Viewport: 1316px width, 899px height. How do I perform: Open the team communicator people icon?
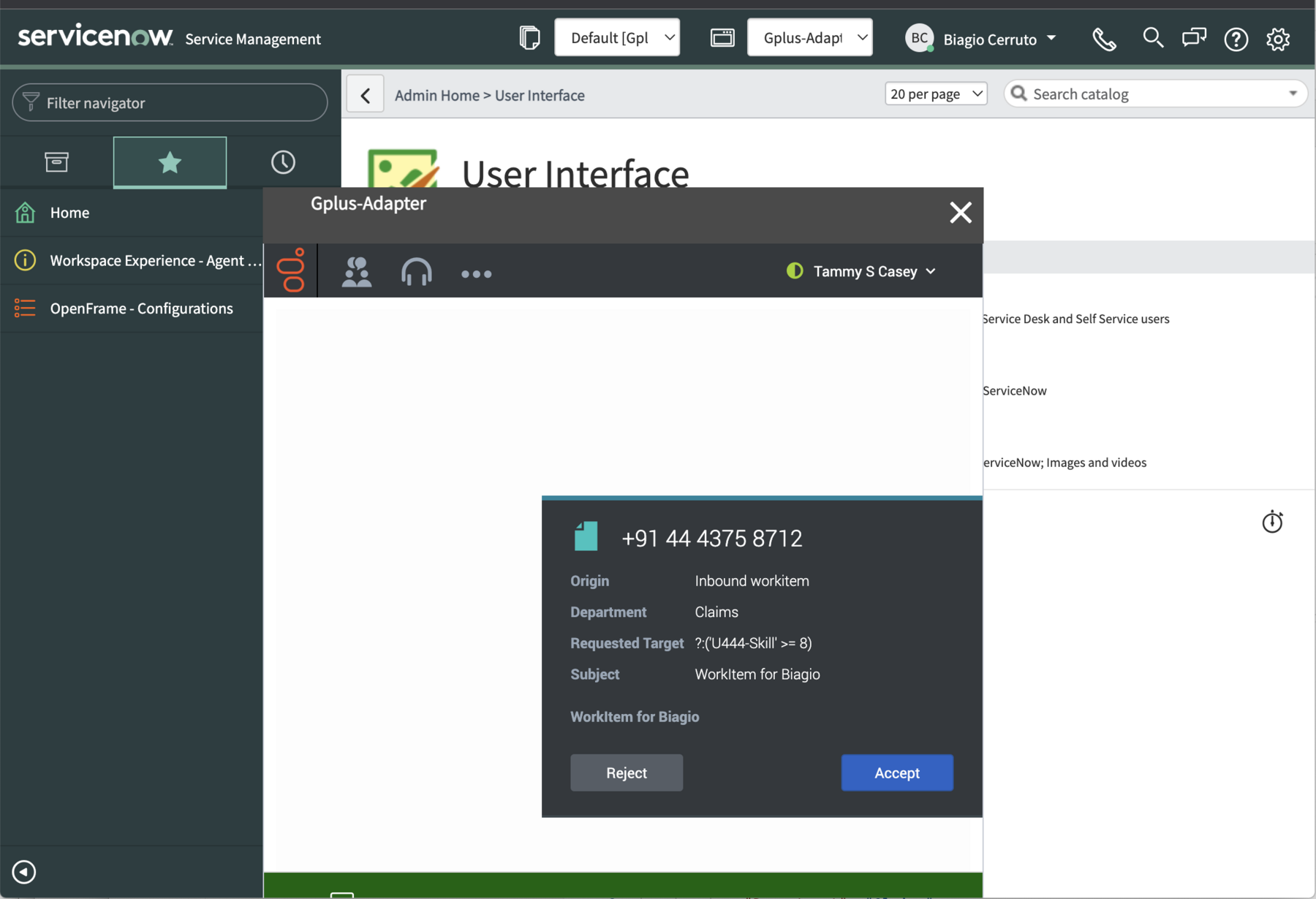(x=357, y=272)
